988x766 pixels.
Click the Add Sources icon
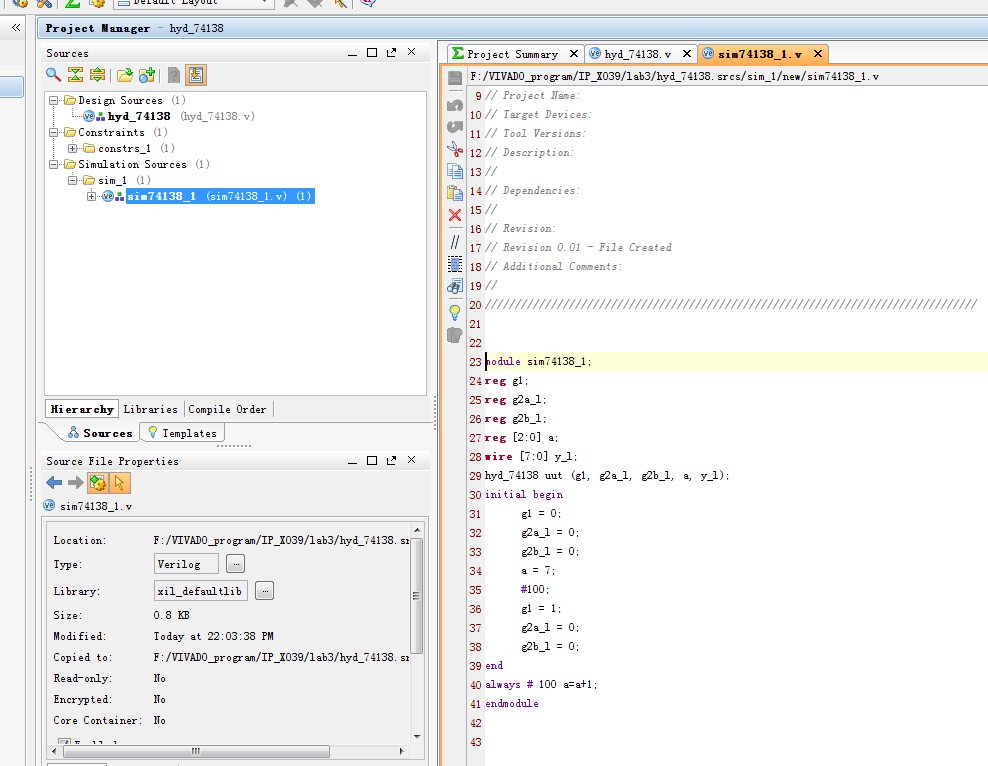(x=147, y=75)
